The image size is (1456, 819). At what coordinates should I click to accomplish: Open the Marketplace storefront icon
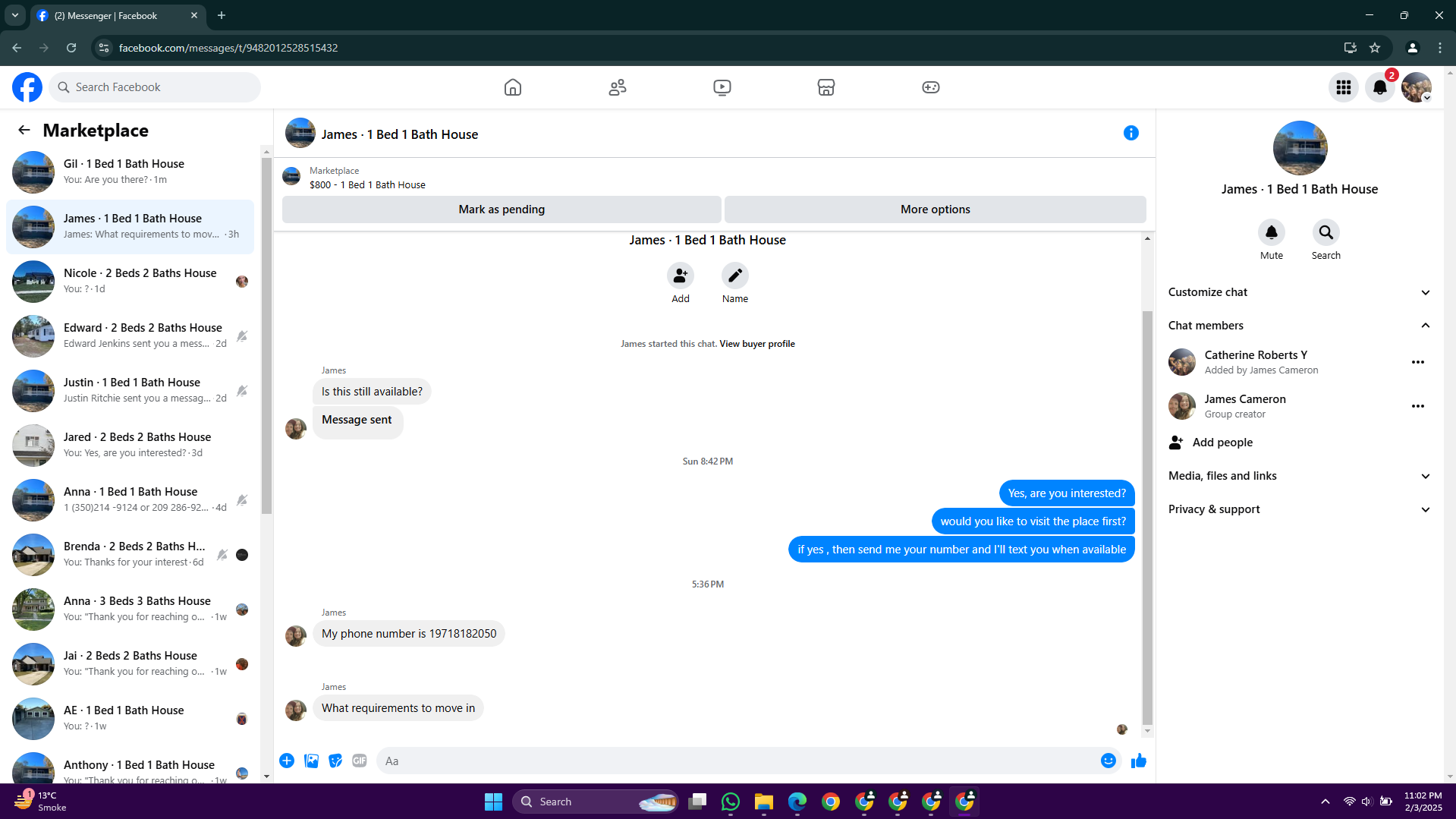(x=826, y=87)
